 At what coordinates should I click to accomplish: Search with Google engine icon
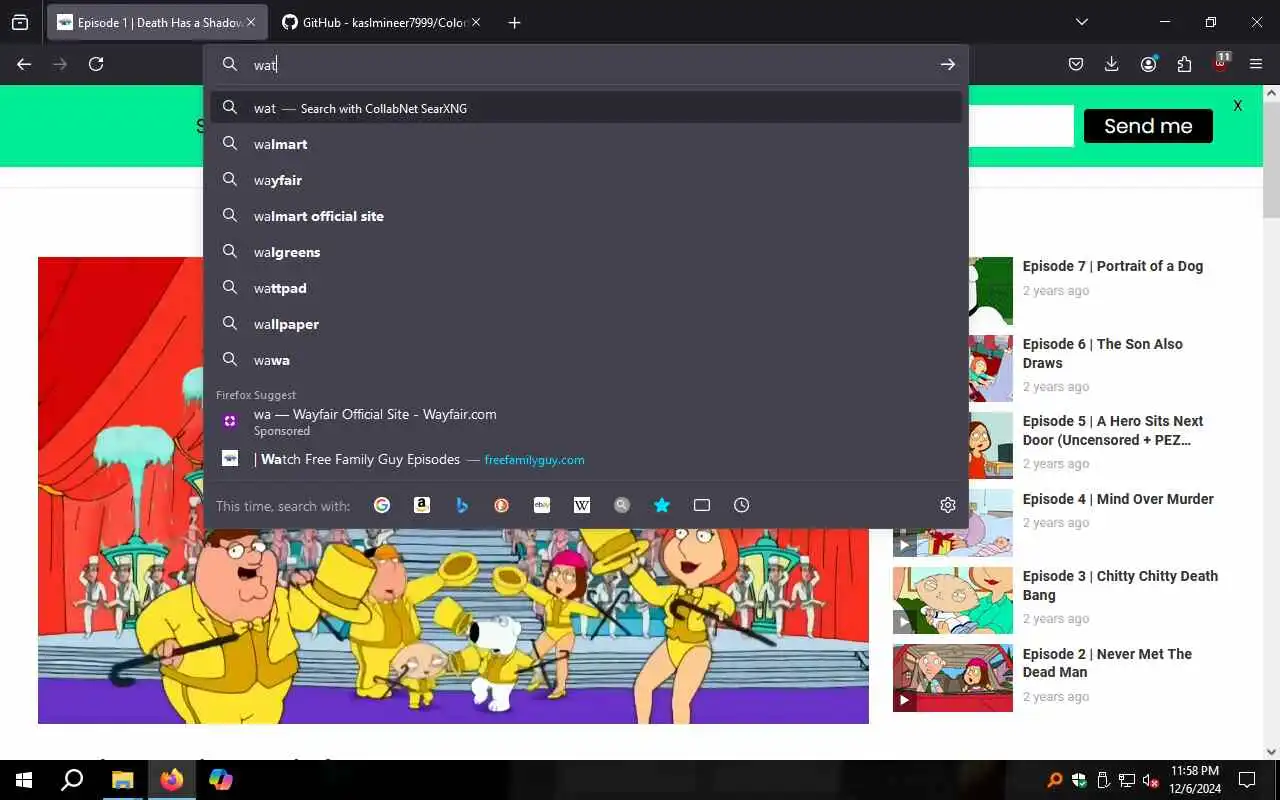(382, 505)
